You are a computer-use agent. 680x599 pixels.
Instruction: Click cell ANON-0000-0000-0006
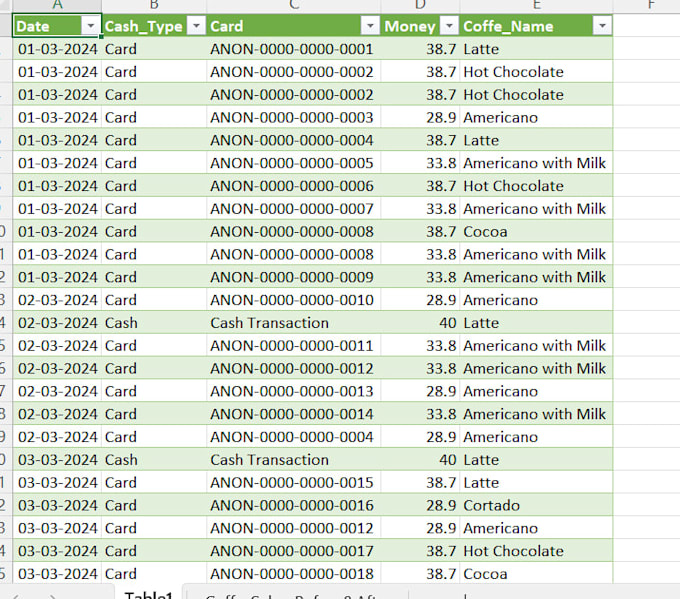(x=294, y=186)
